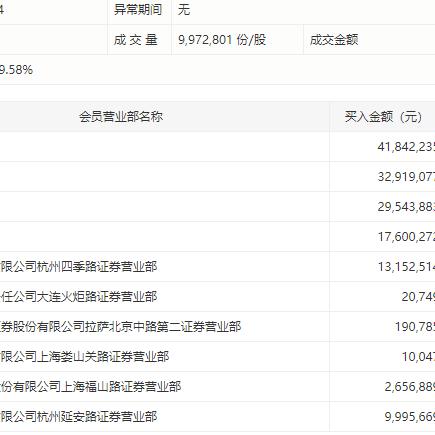This screenshot has width=435, height=435.
Task: Select the amount starting 20,74
Action: (418, 297)
